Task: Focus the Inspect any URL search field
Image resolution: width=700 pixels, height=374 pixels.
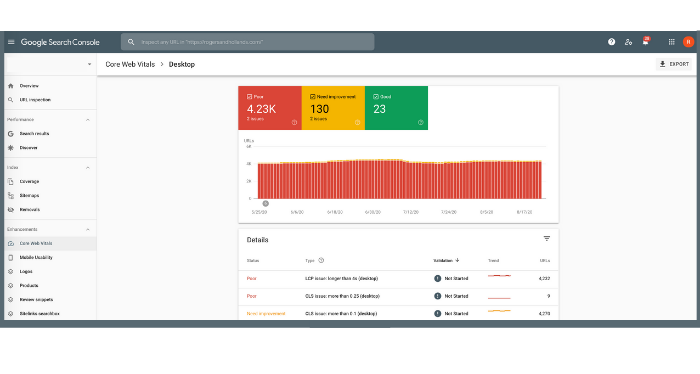Action: tap(247, 42)
